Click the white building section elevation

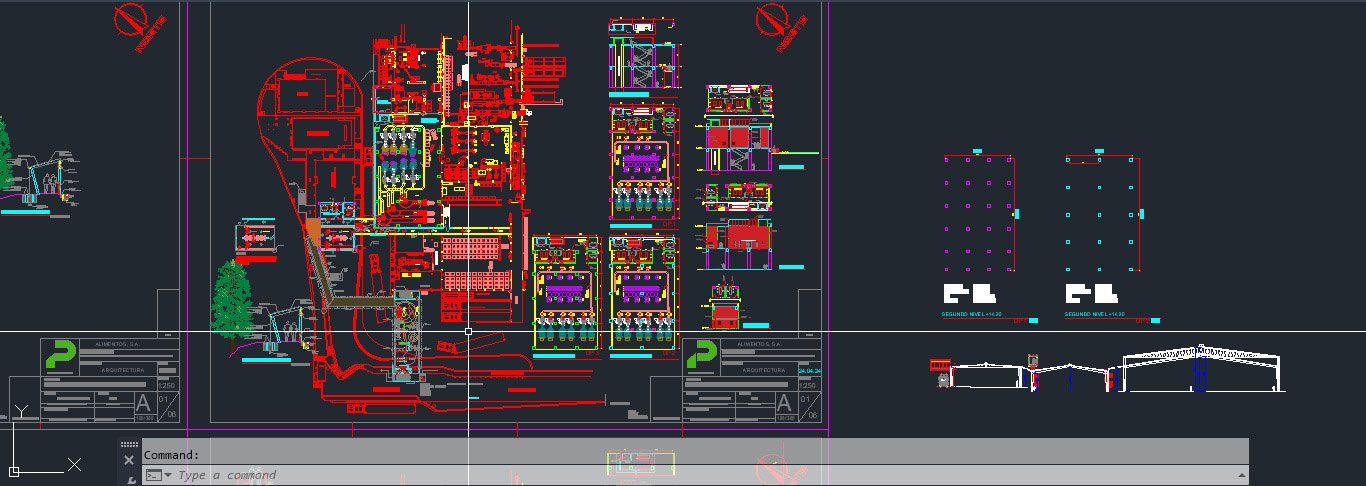point(1200,372)
